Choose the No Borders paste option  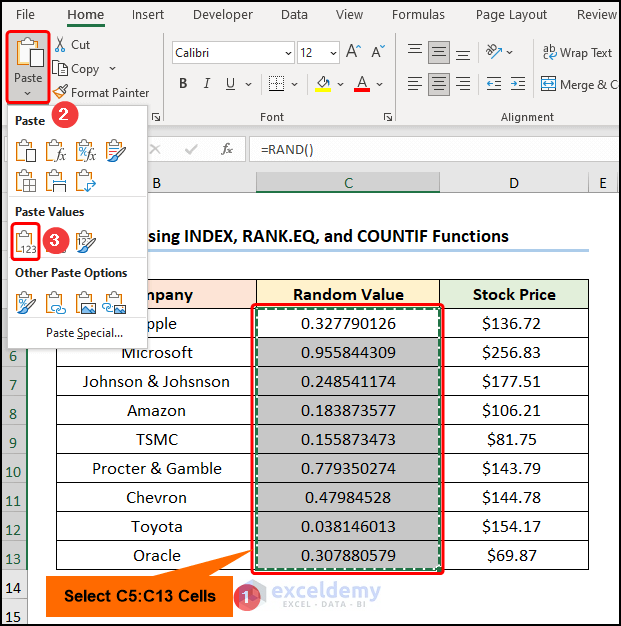click(x=26, y=181)
